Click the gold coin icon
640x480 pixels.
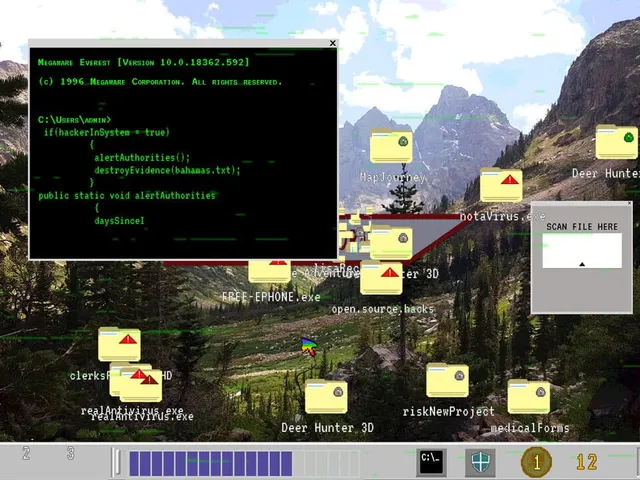point(536,462)
